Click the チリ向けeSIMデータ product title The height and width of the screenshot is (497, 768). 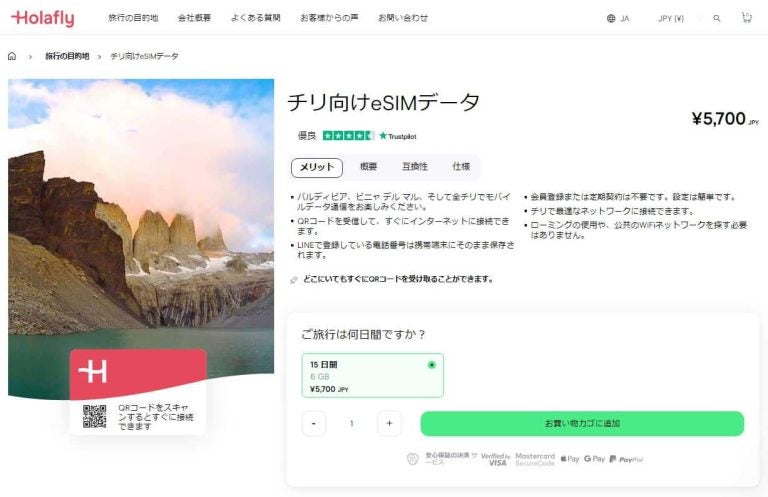tap(384, 103)
